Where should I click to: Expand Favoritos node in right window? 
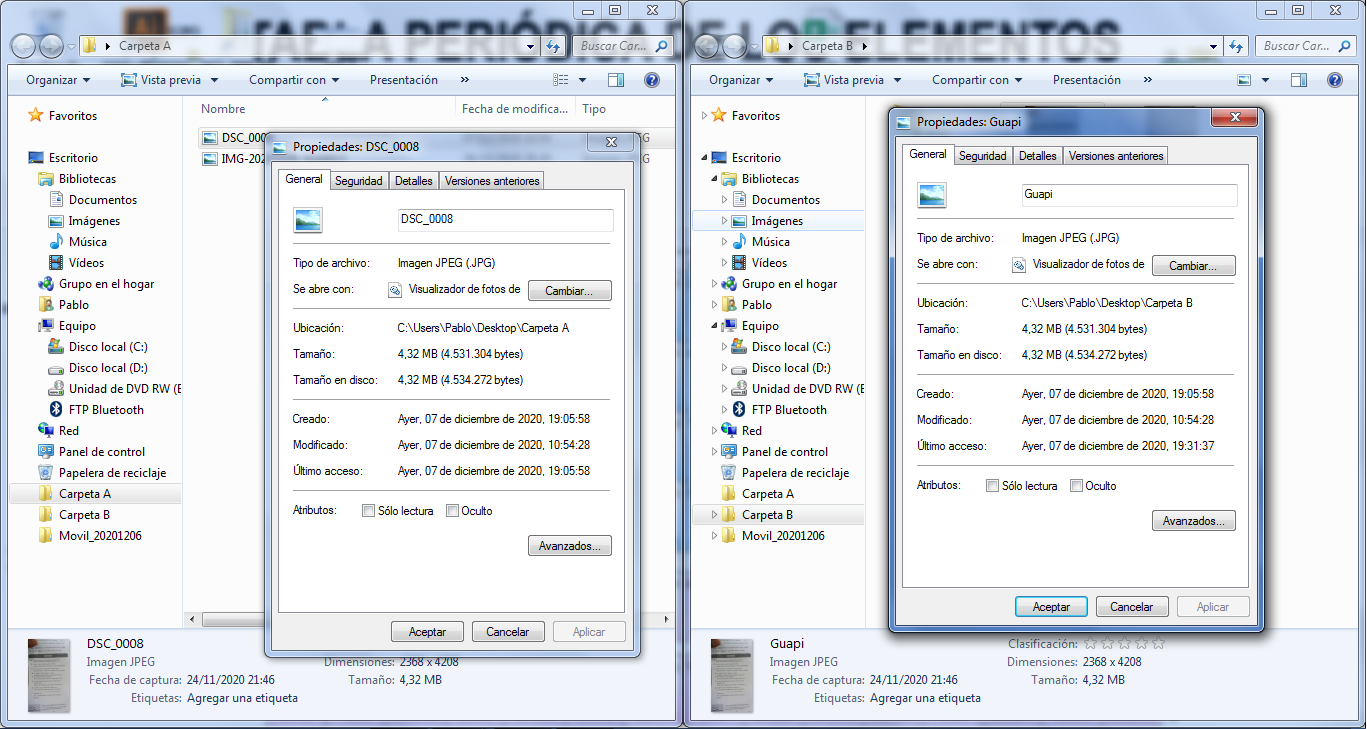[706, 116]
